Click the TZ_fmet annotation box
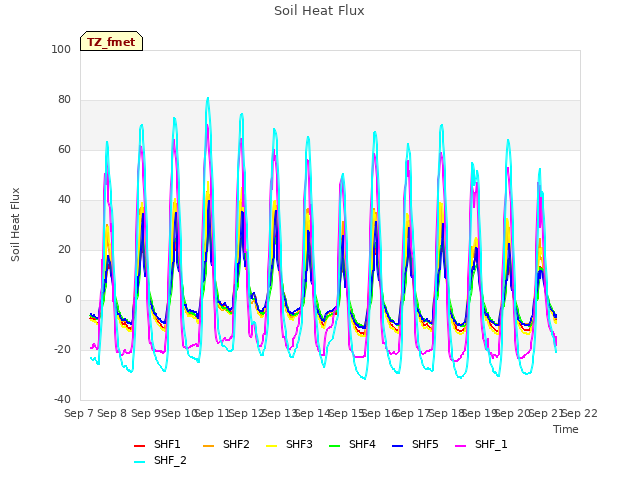Screen dimensions: 640x480 coord(111,41)
